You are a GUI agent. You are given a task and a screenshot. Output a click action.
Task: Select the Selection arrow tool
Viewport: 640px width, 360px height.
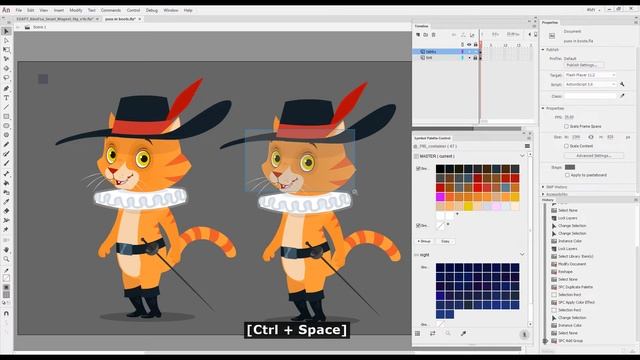(x=6, y=31)
